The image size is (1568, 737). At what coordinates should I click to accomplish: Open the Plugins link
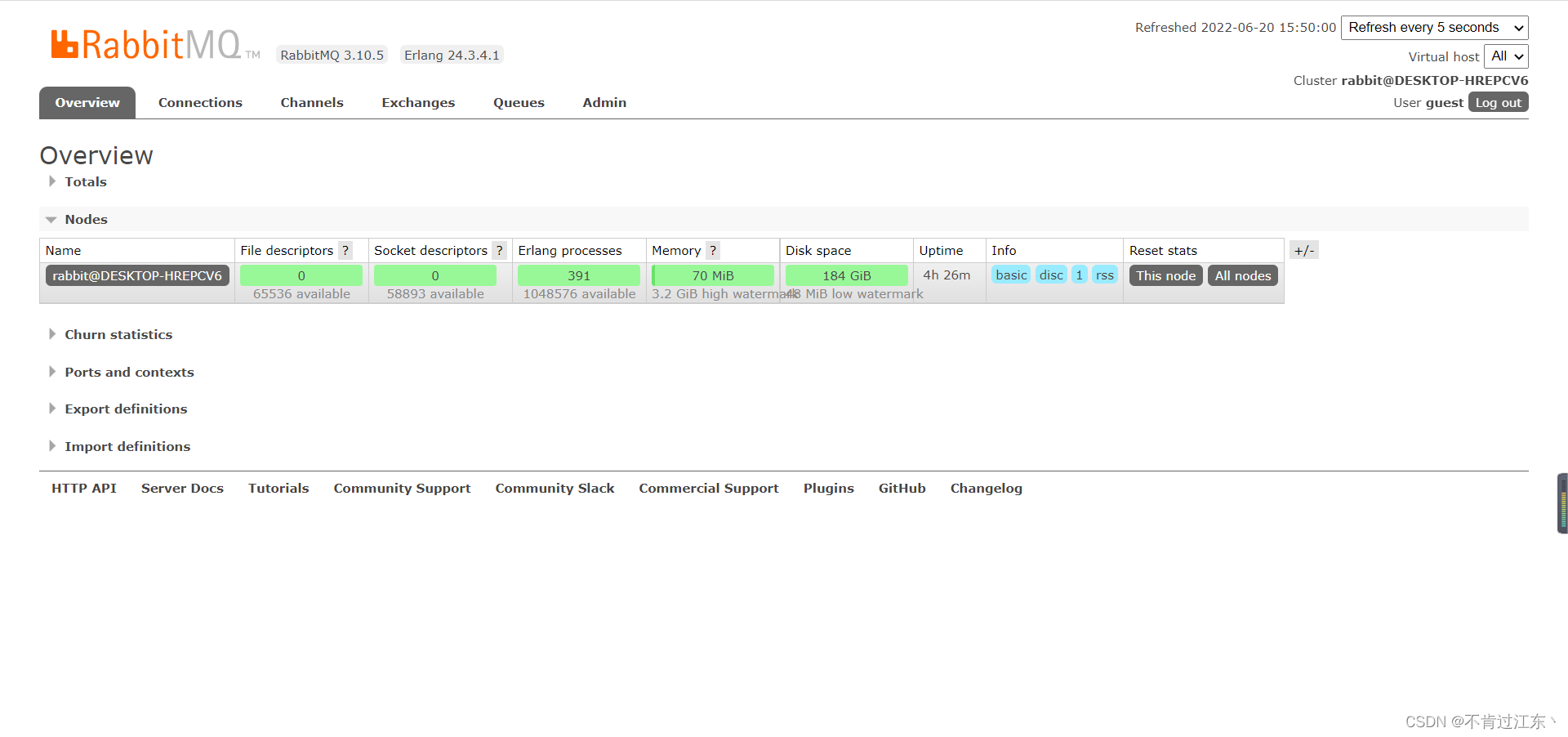[x=829, y=488]
